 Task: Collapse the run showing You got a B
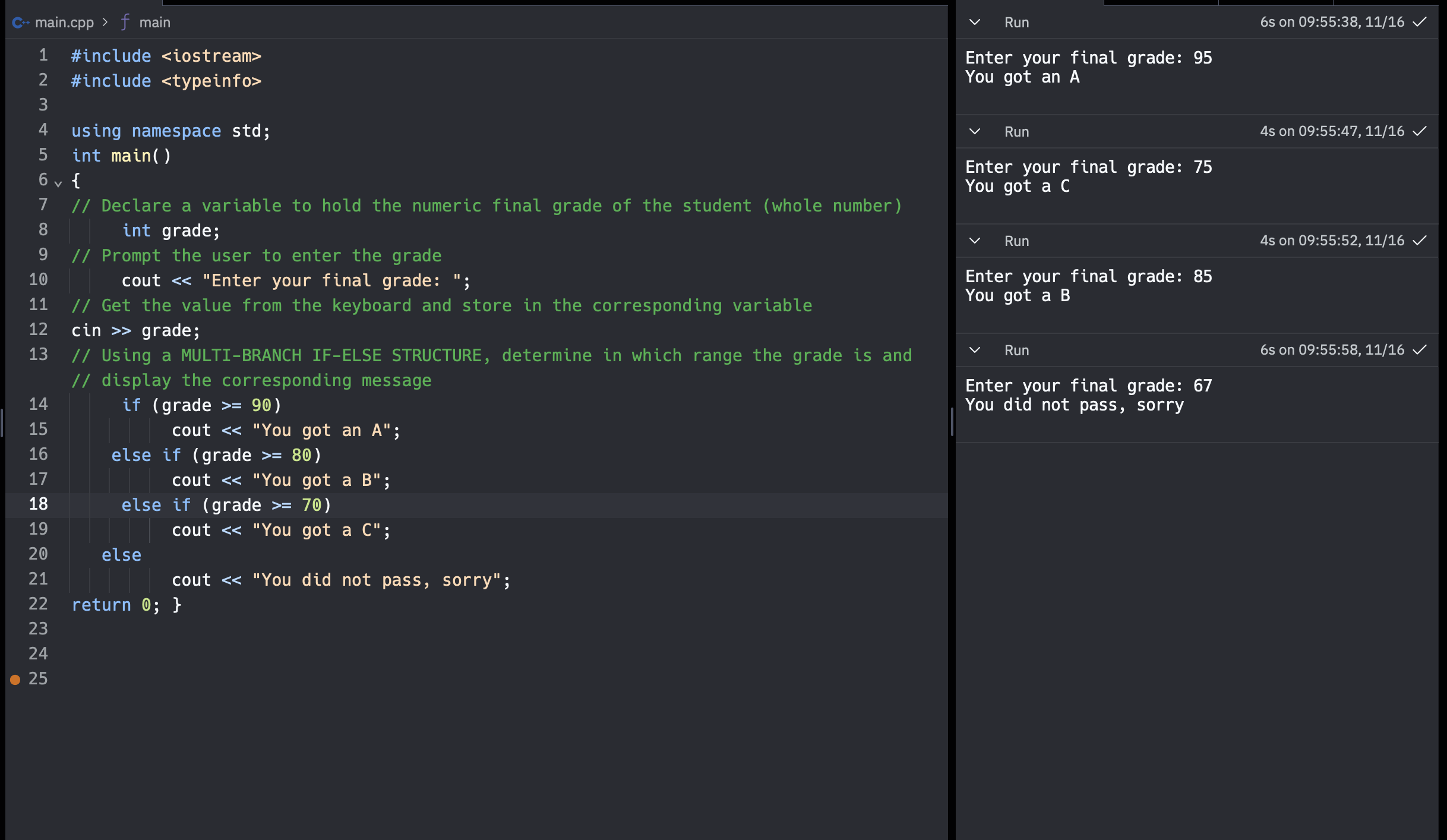tap(974, 241)
